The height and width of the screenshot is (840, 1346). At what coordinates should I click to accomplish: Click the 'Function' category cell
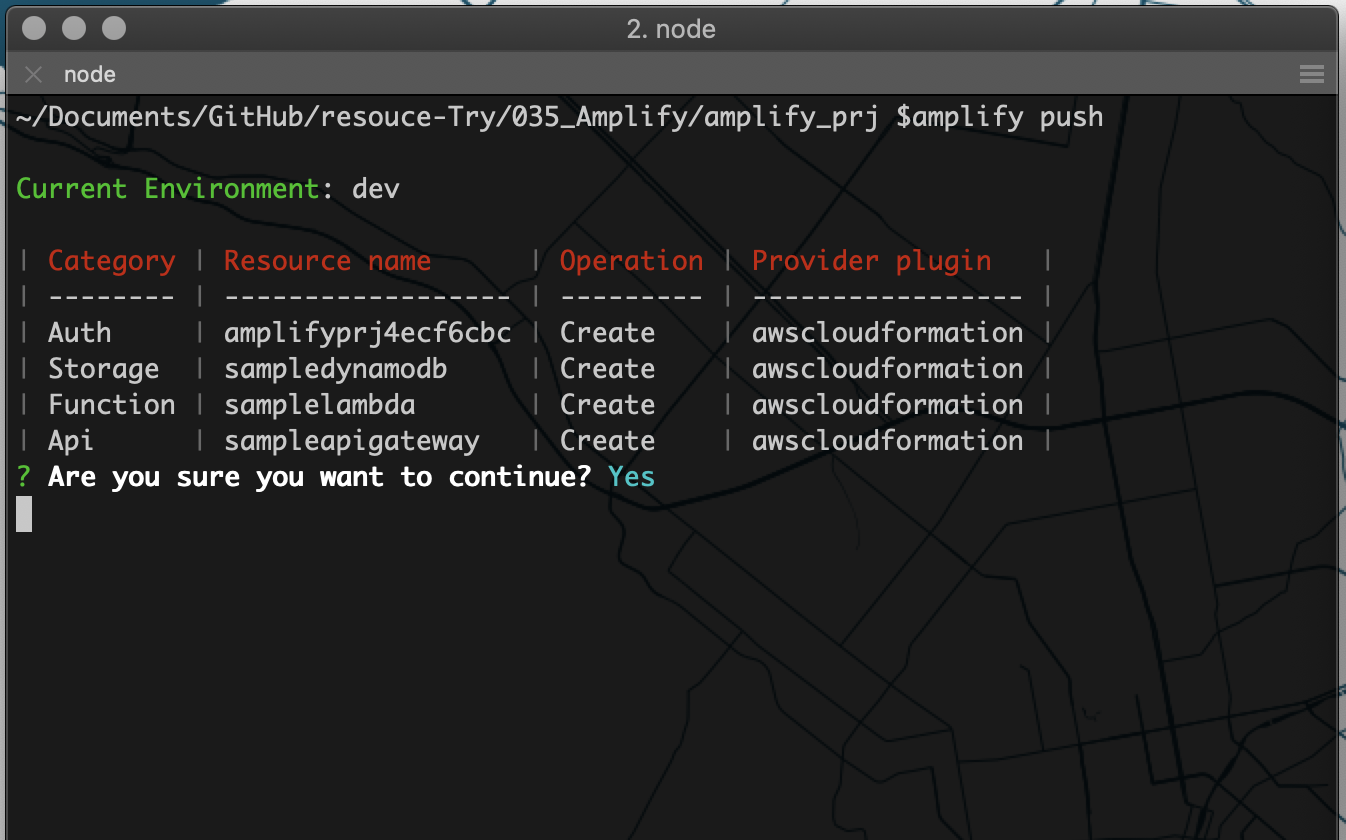pos(112,405)
